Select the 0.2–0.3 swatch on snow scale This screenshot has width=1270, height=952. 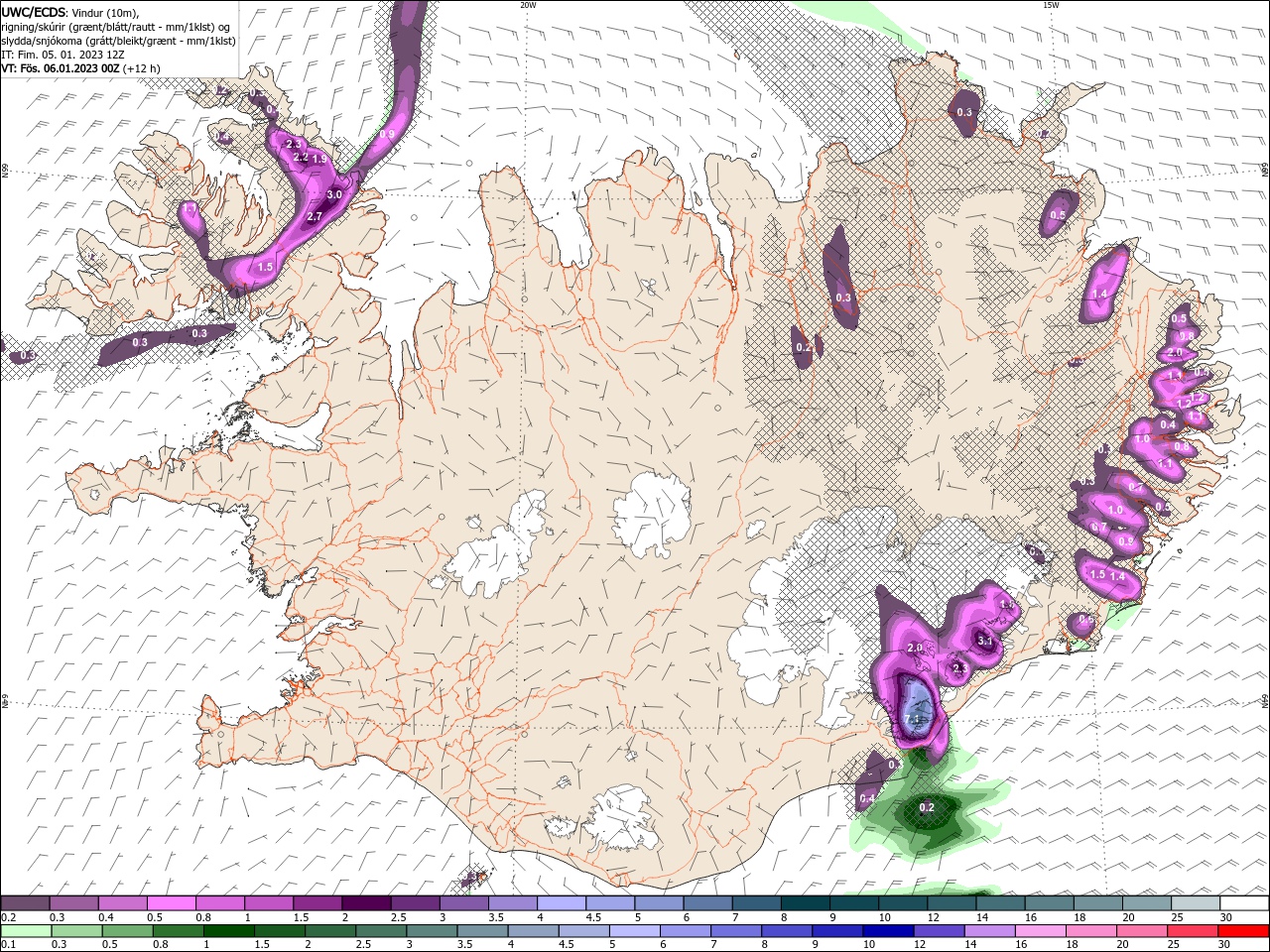[x=25, y=903]
